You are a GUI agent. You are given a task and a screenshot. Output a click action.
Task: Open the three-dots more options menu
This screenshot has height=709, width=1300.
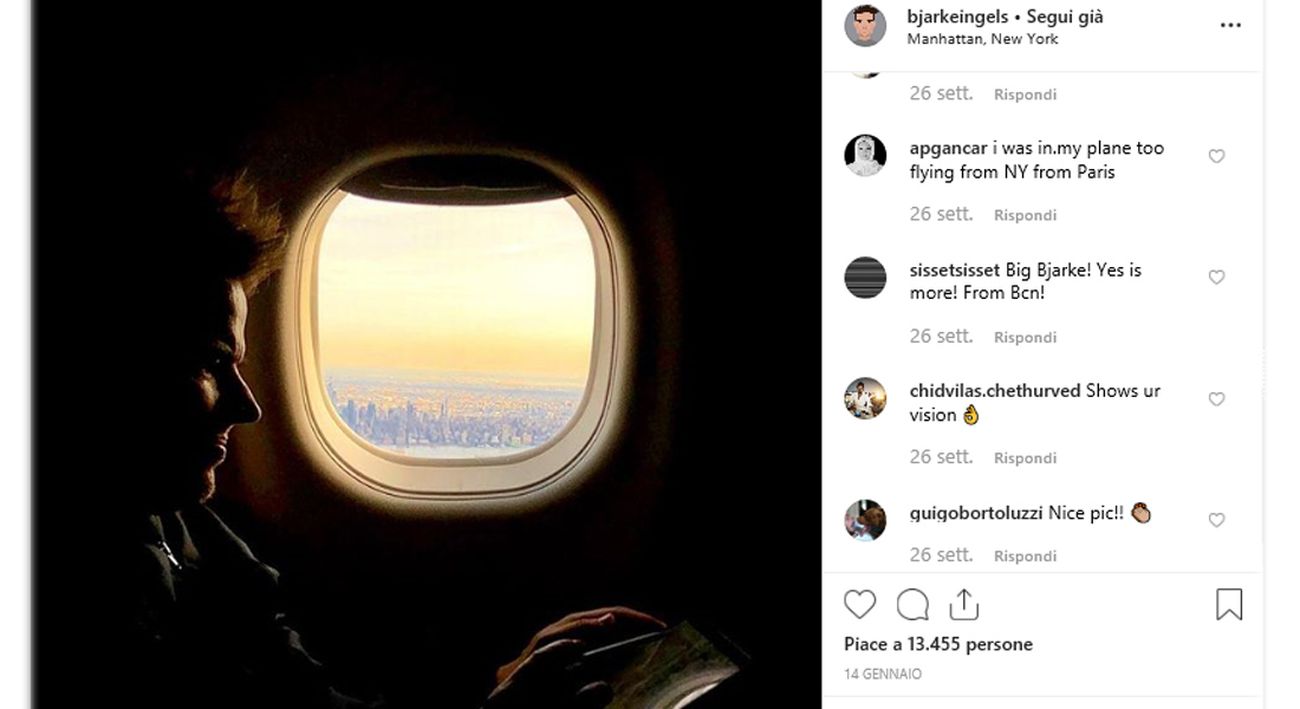[x=1231, y=25]
